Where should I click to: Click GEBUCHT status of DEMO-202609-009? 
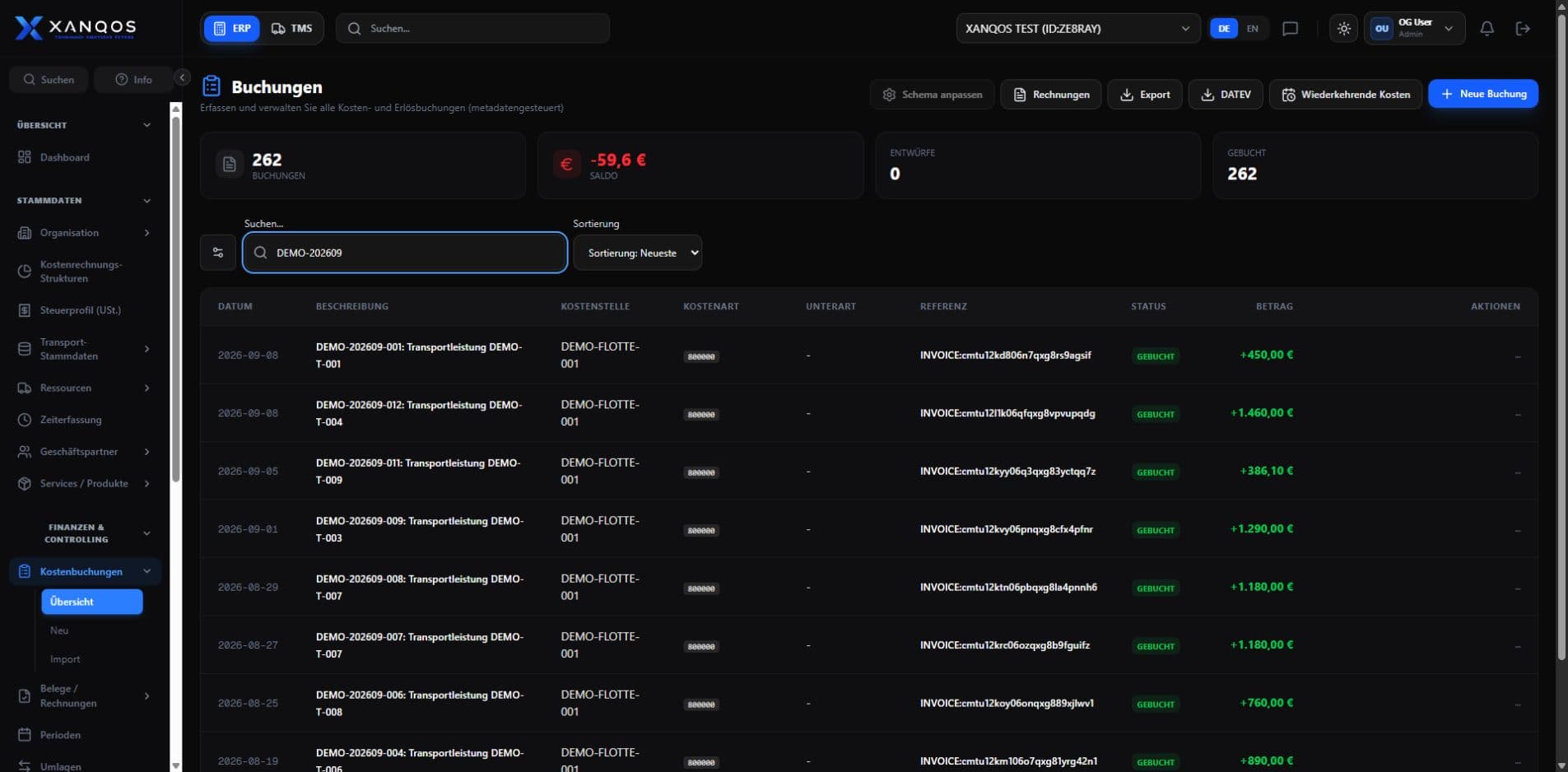click(1156, 530)
